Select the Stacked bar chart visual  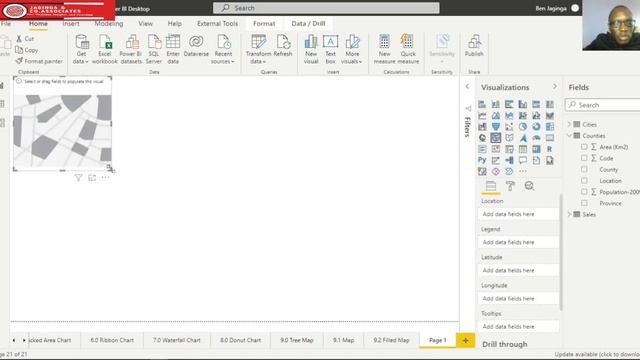(x=482, y=104)
